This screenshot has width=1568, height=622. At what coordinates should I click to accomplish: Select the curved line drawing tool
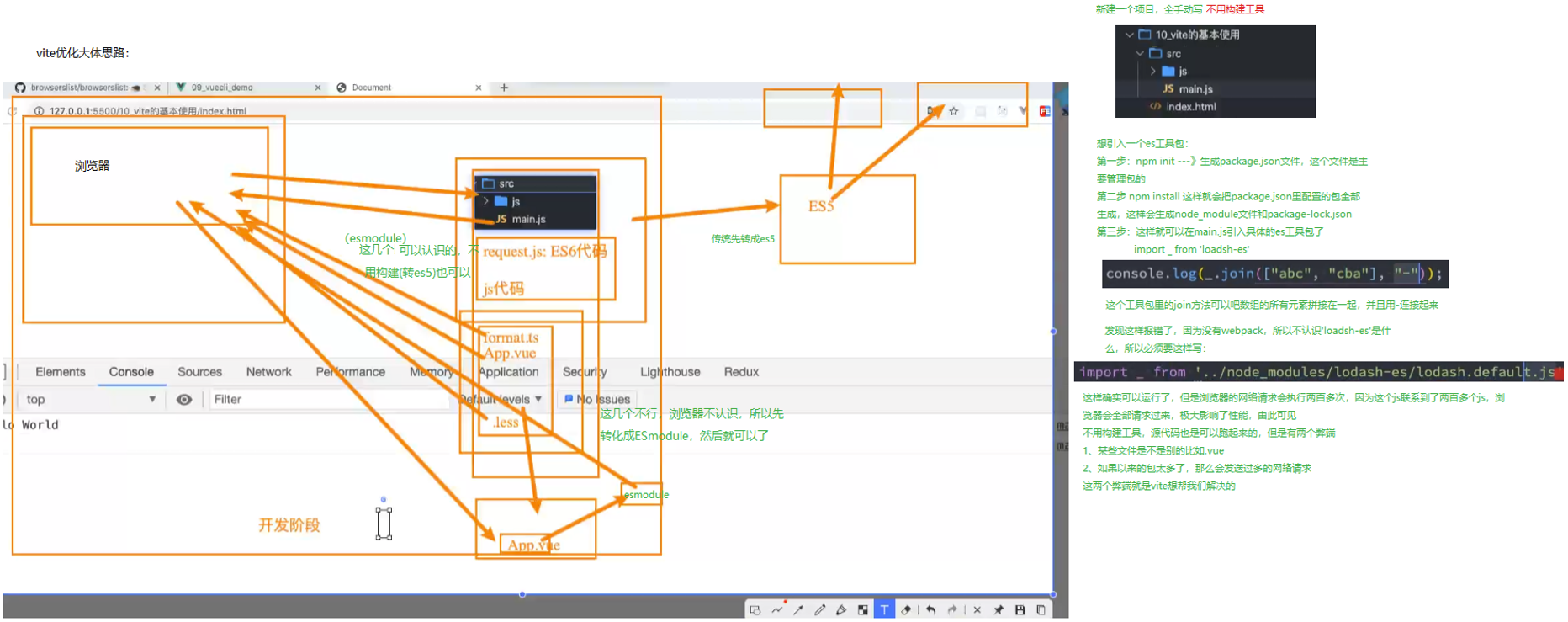tap(777, 610)
